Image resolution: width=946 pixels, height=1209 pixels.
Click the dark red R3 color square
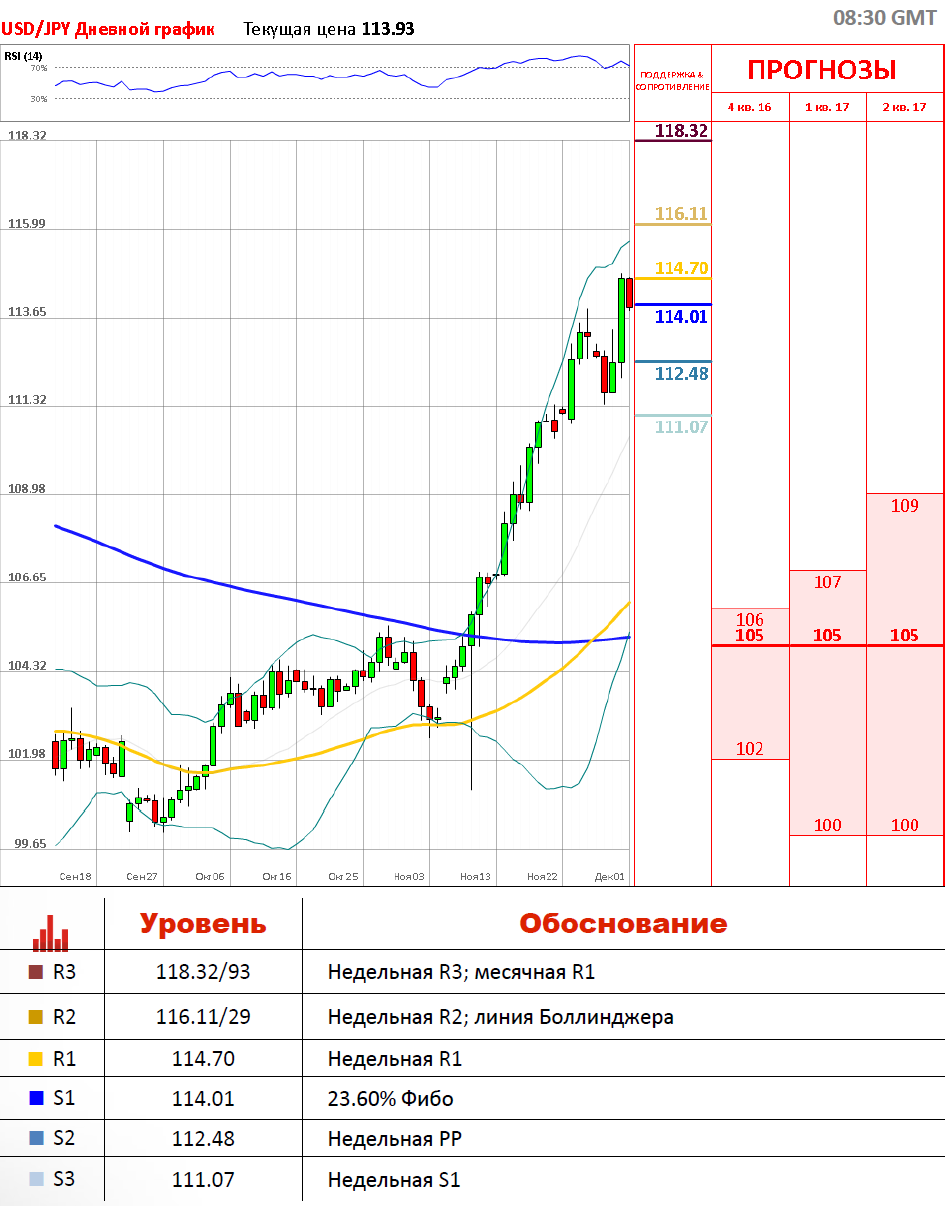36,972
